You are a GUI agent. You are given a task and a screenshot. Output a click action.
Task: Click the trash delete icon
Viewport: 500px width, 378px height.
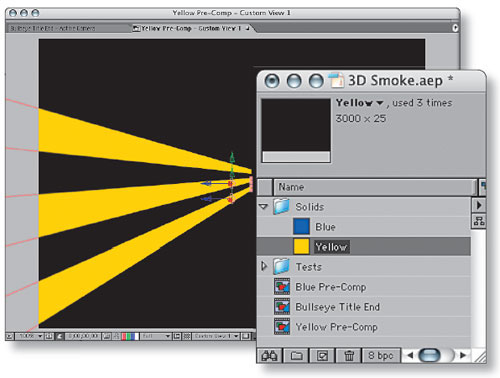(x=349, y=356)
